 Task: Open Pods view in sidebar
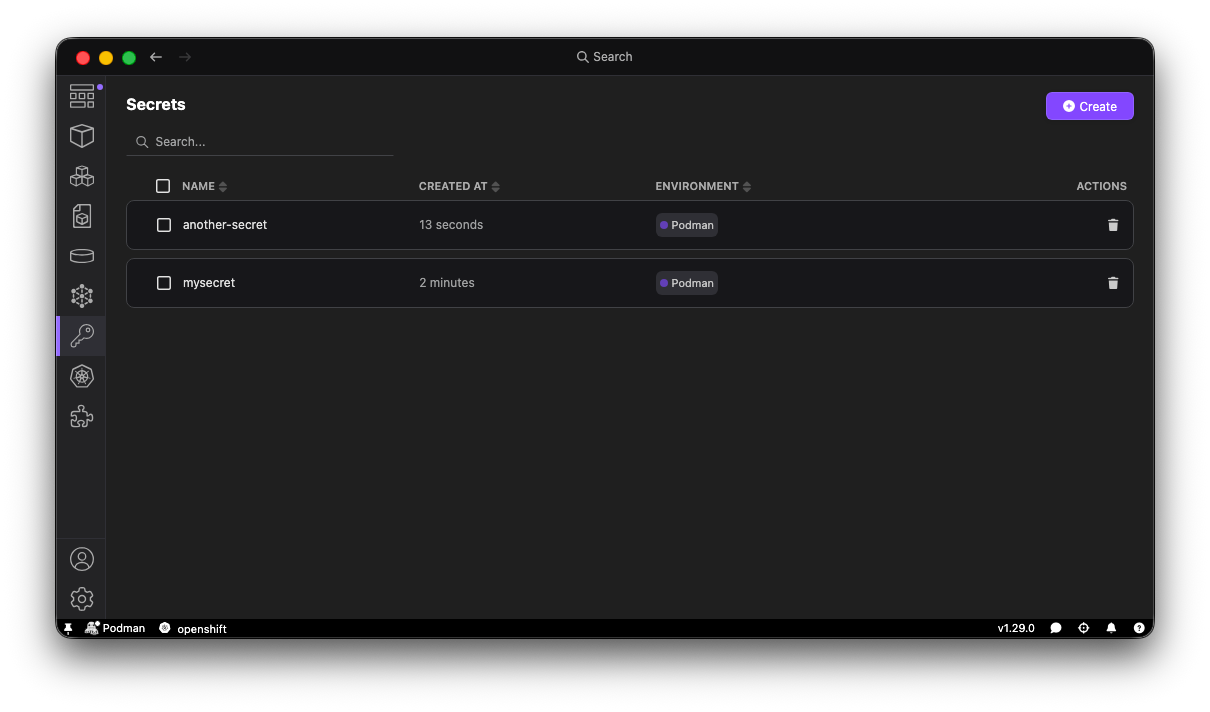pyautogui.click(x=82, y=176)
